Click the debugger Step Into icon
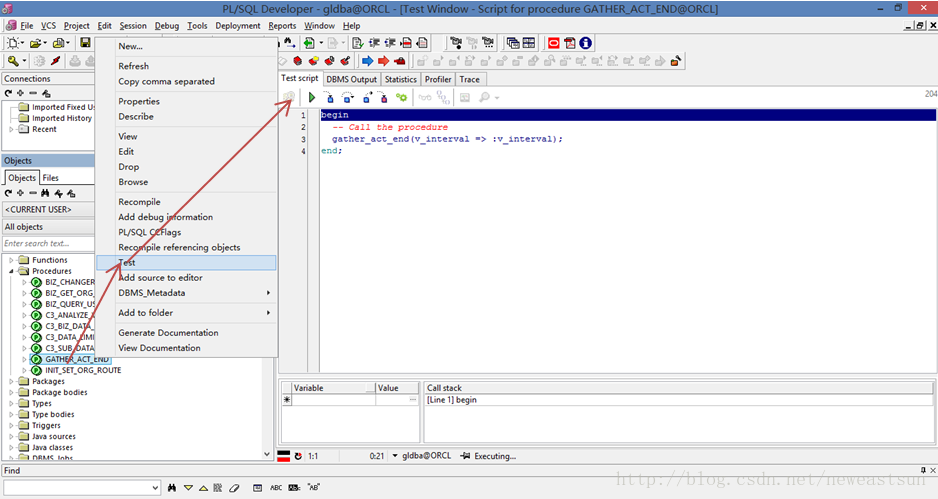Viewport: 938px width, 499px height. (328, 97)
